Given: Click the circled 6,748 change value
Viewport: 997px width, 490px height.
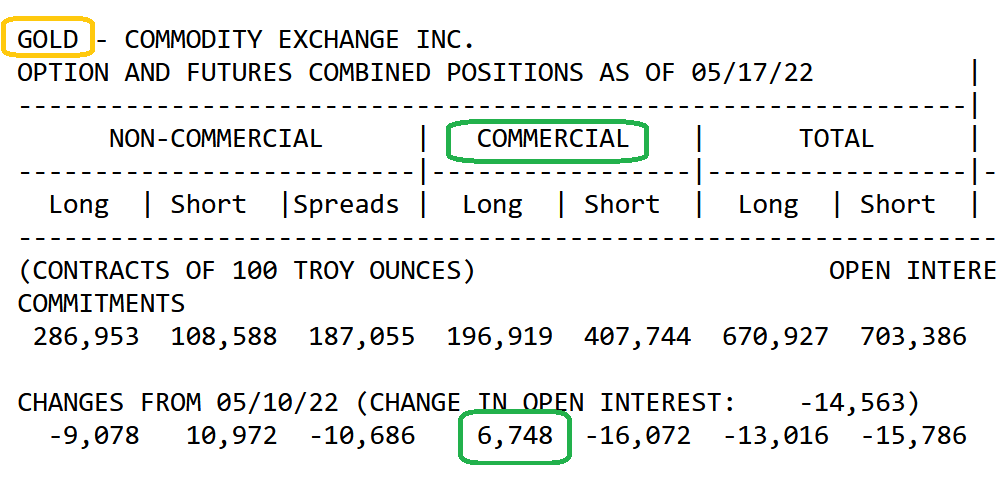Looking at the screenshot, I should point(514,436).
